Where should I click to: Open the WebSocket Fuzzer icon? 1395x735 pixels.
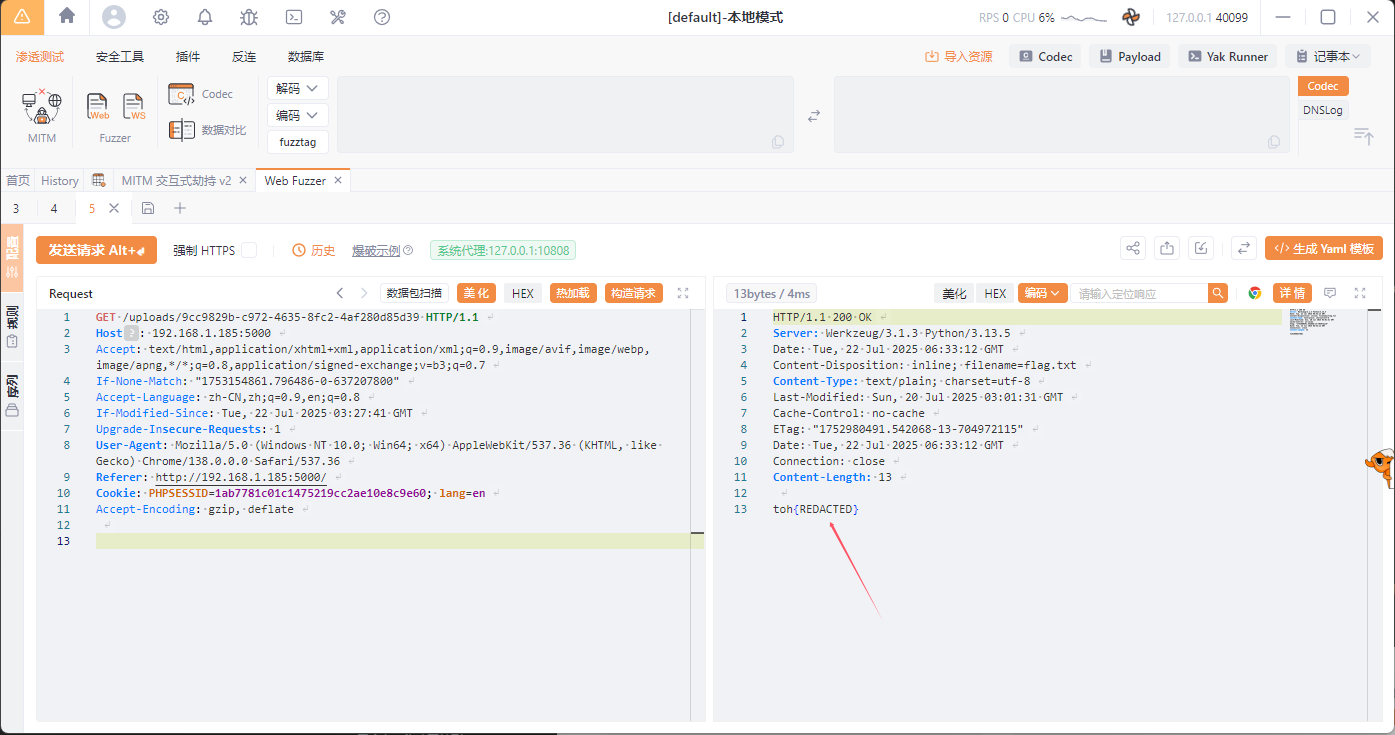pos(133,106)
